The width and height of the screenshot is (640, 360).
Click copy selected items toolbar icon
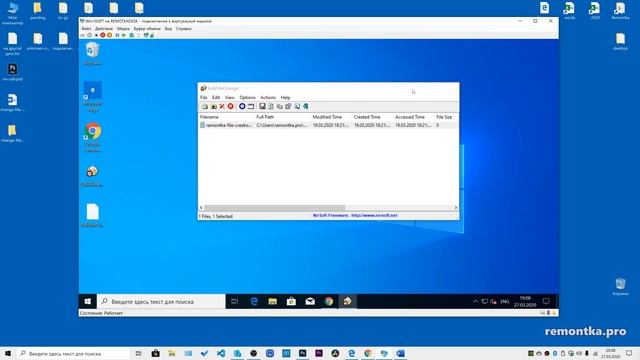tap(280, 107)
